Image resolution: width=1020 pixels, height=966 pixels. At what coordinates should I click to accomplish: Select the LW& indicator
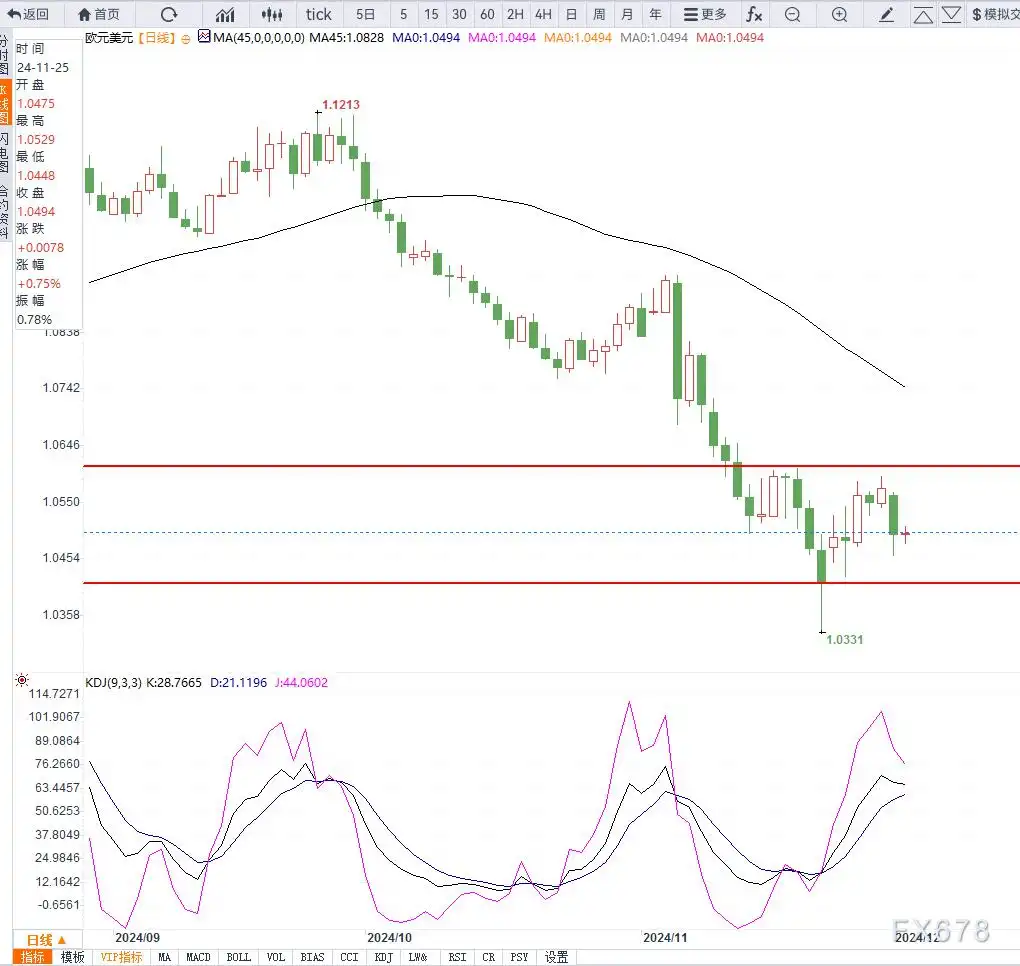(418, 957)
